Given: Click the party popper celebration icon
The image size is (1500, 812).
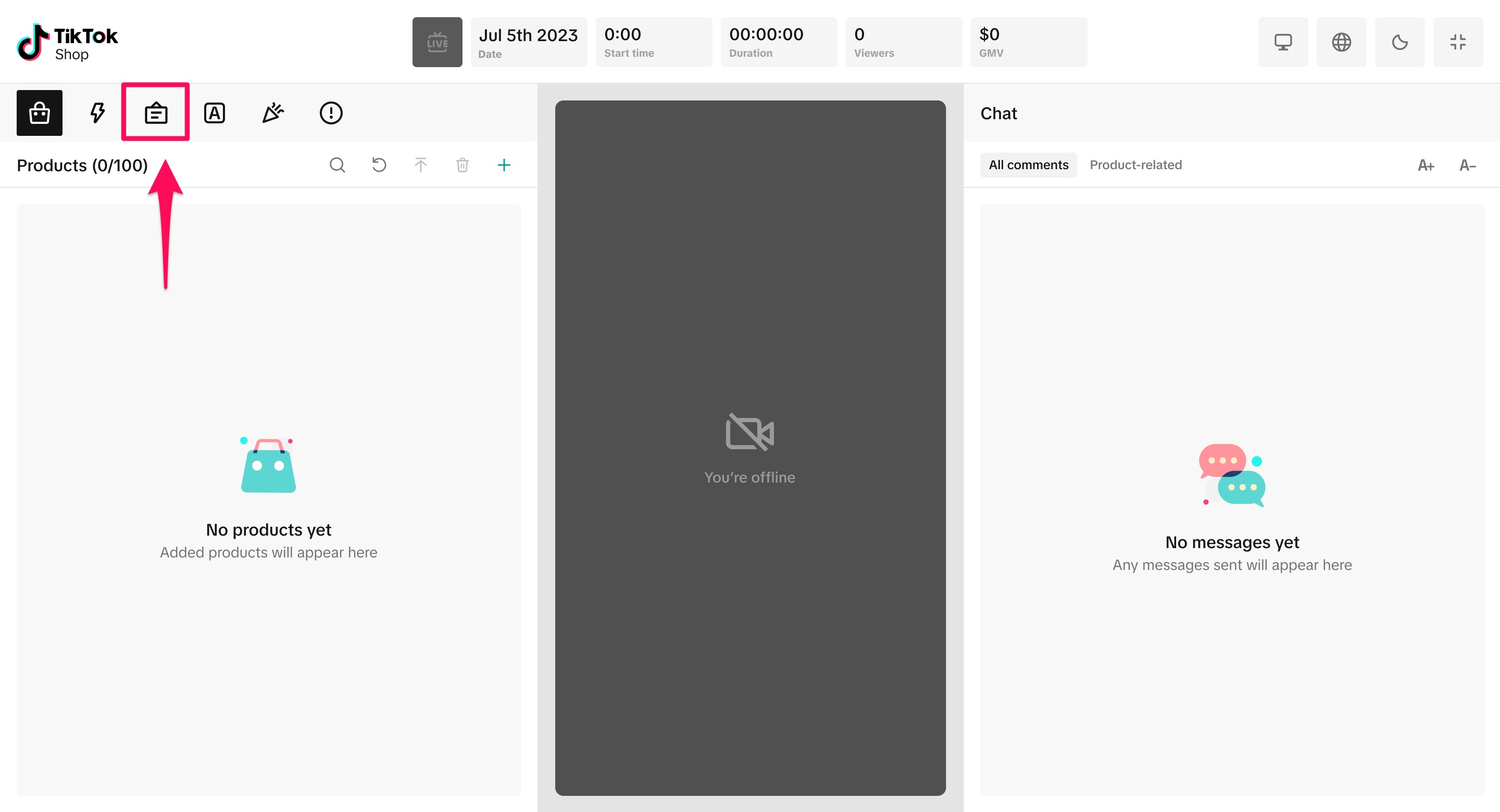Looking at the screenshot, I should (x=272, y=113).
